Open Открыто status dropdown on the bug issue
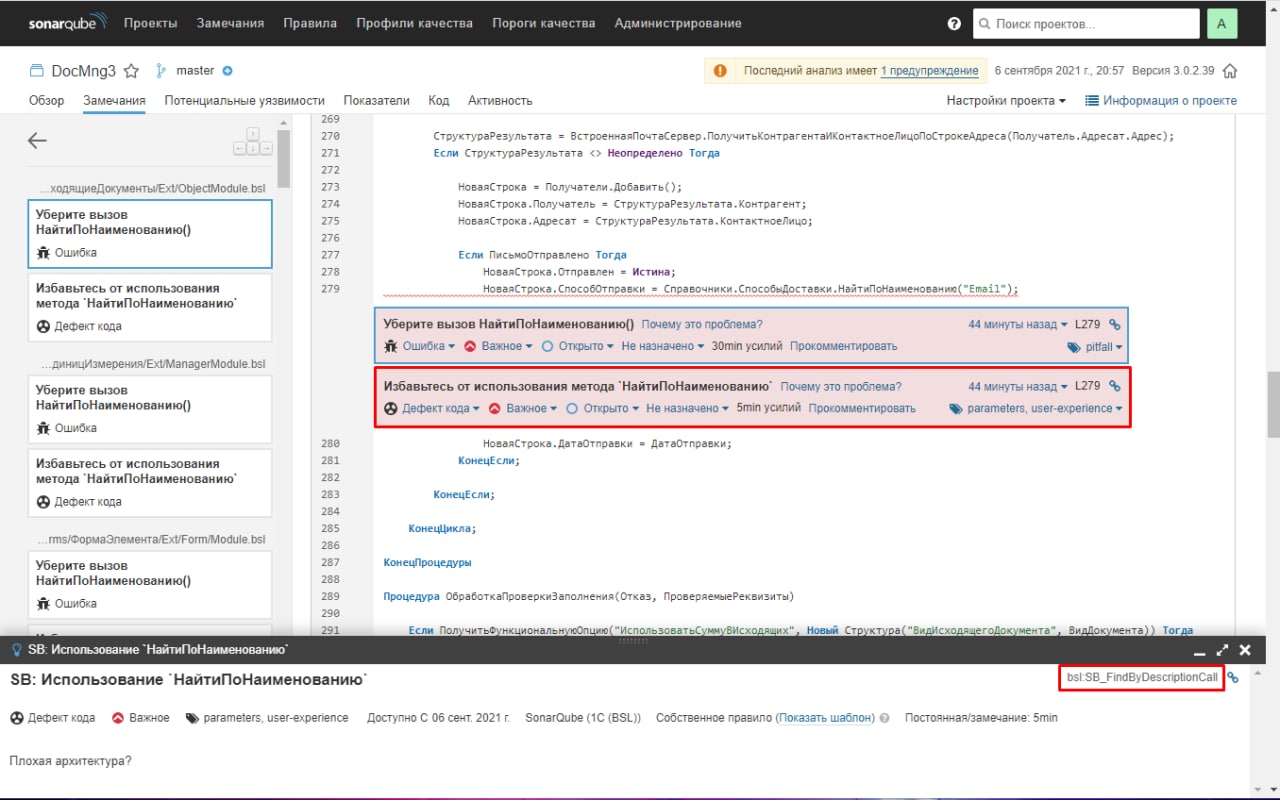This screenshot has height=800, width=1280. [578, 346]
